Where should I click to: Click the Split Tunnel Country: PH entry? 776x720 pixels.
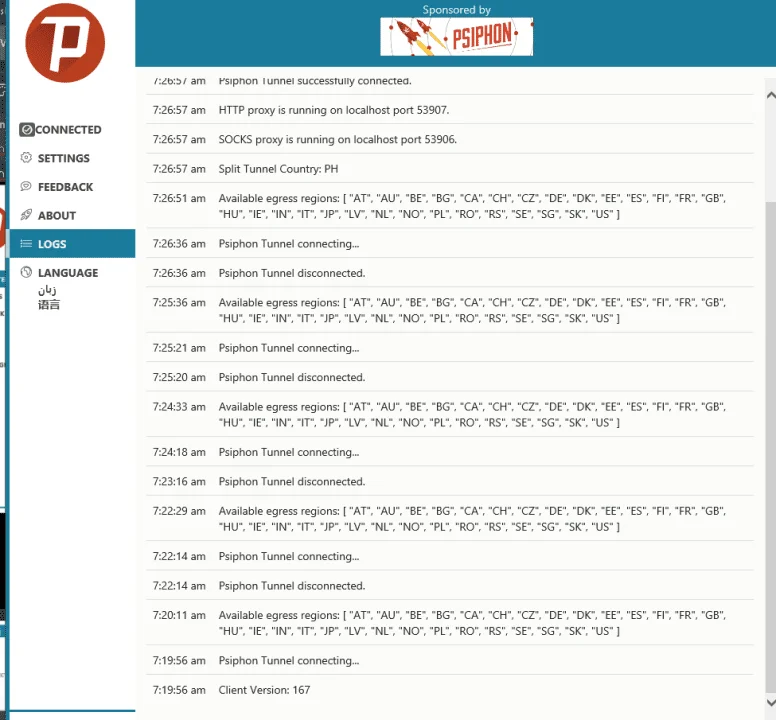pos(449,169)
